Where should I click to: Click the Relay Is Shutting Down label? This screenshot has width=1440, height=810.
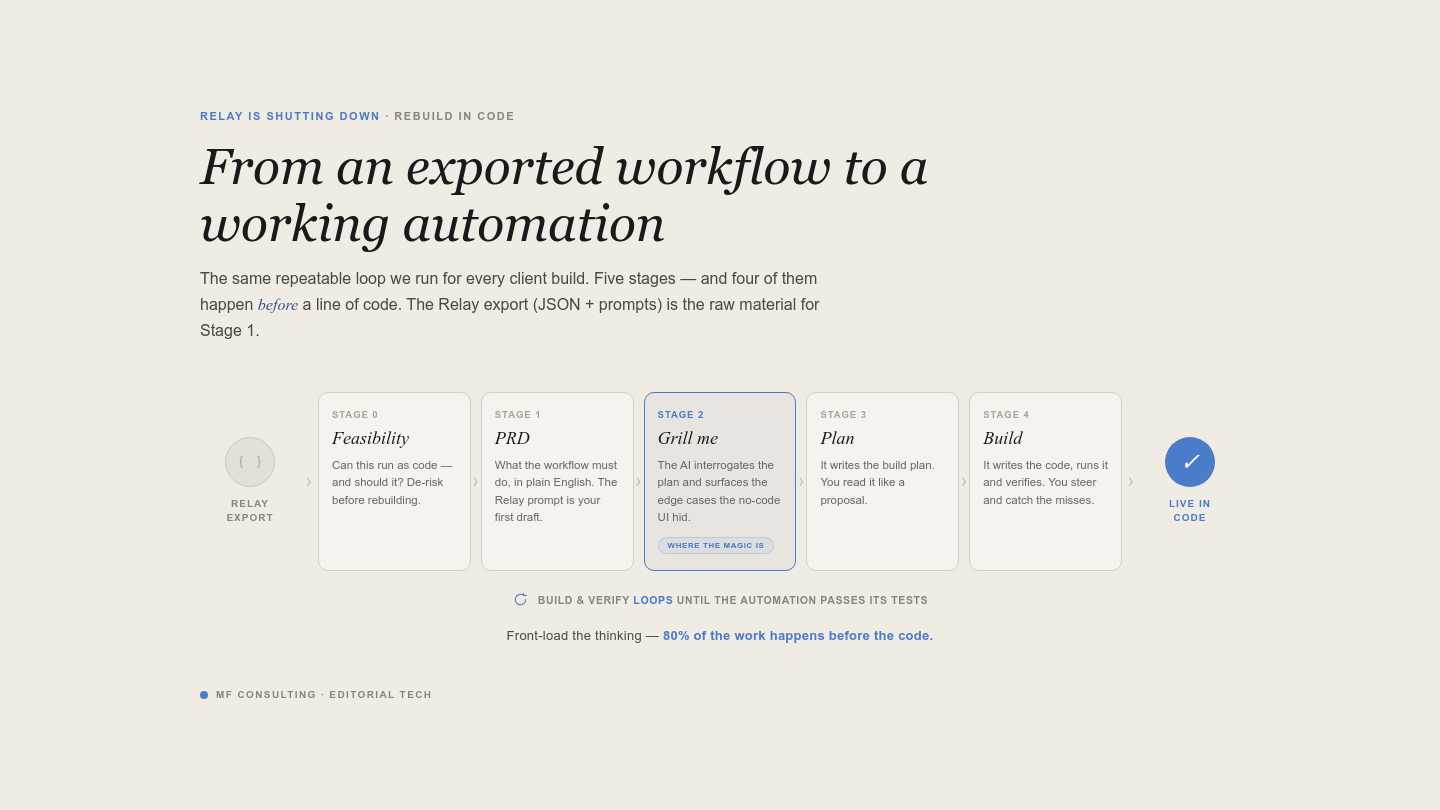[x=290, y=116]
